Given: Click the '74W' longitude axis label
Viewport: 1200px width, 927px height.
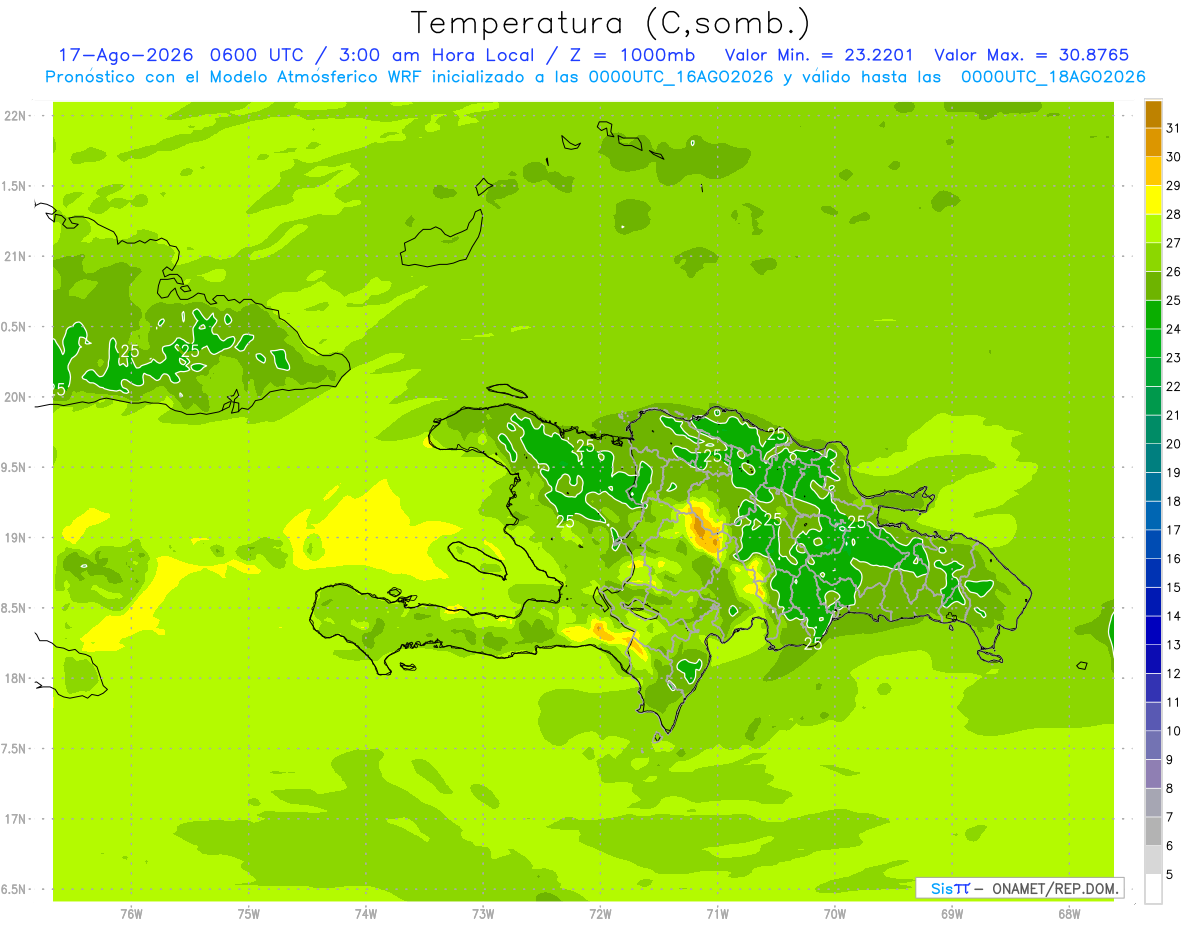Looking at the screenshot, I should pyautogui.click(x=366, y=913).
